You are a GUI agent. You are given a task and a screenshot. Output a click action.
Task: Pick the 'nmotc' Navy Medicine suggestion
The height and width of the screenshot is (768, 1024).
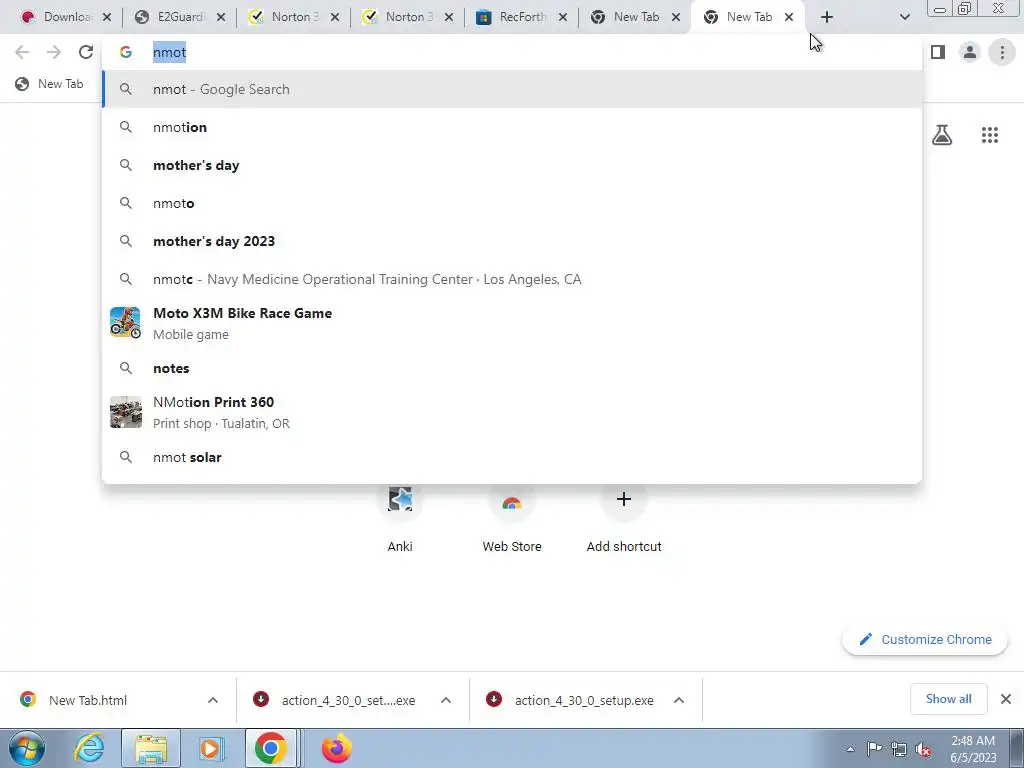coord(512,280)
